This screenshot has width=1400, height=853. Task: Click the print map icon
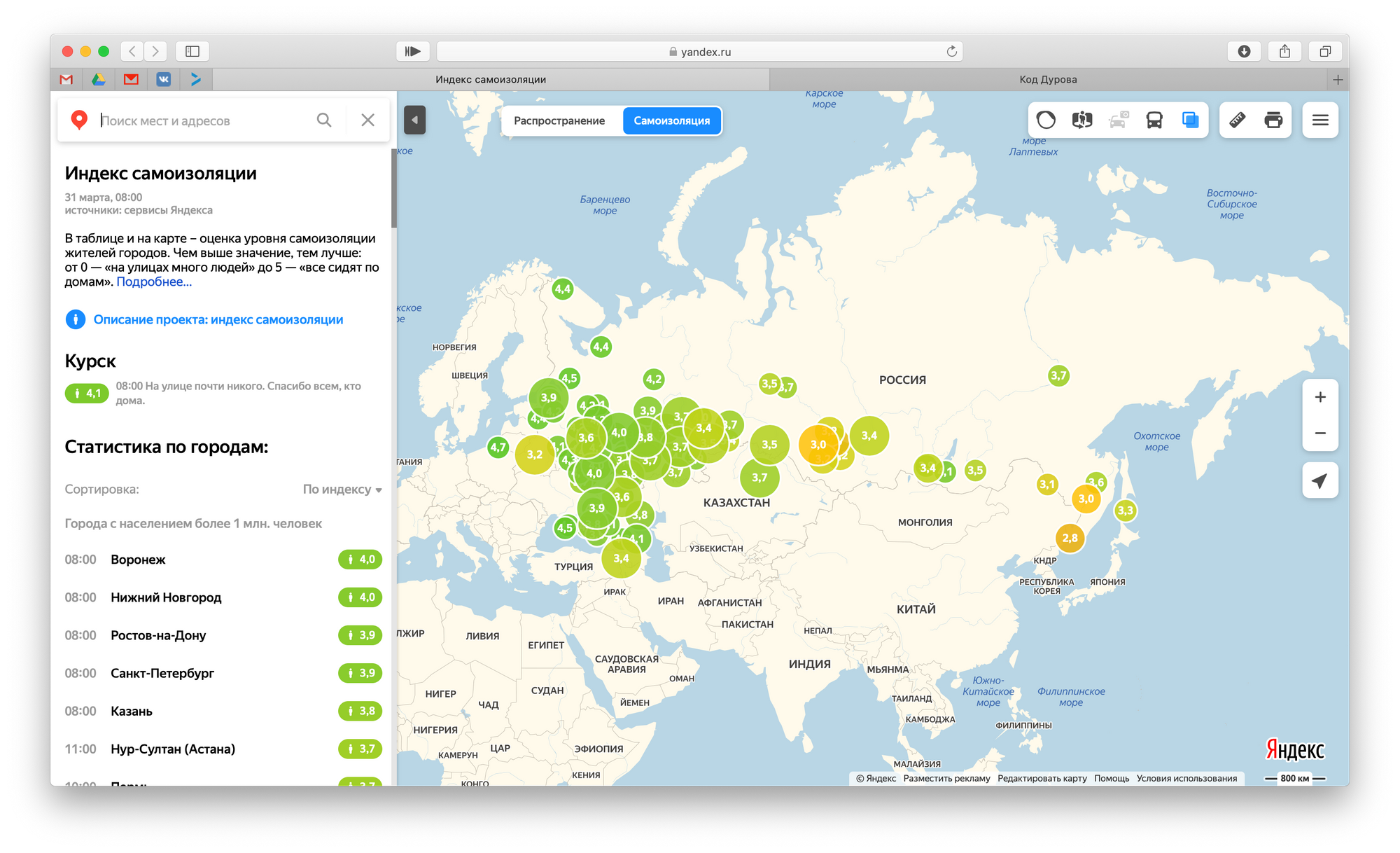(x=1273, y=120)
